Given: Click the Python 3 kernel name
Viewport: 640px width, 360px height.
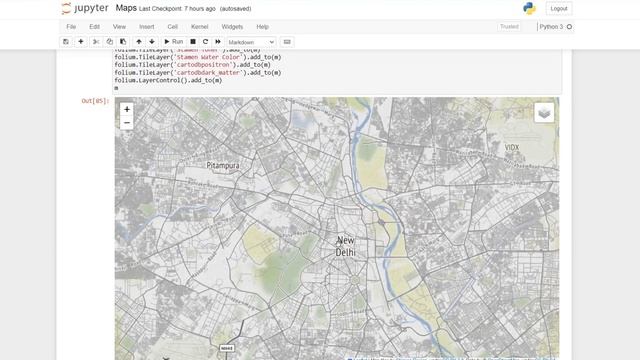Looking at the screenshot, I should (x=551, y=27).
